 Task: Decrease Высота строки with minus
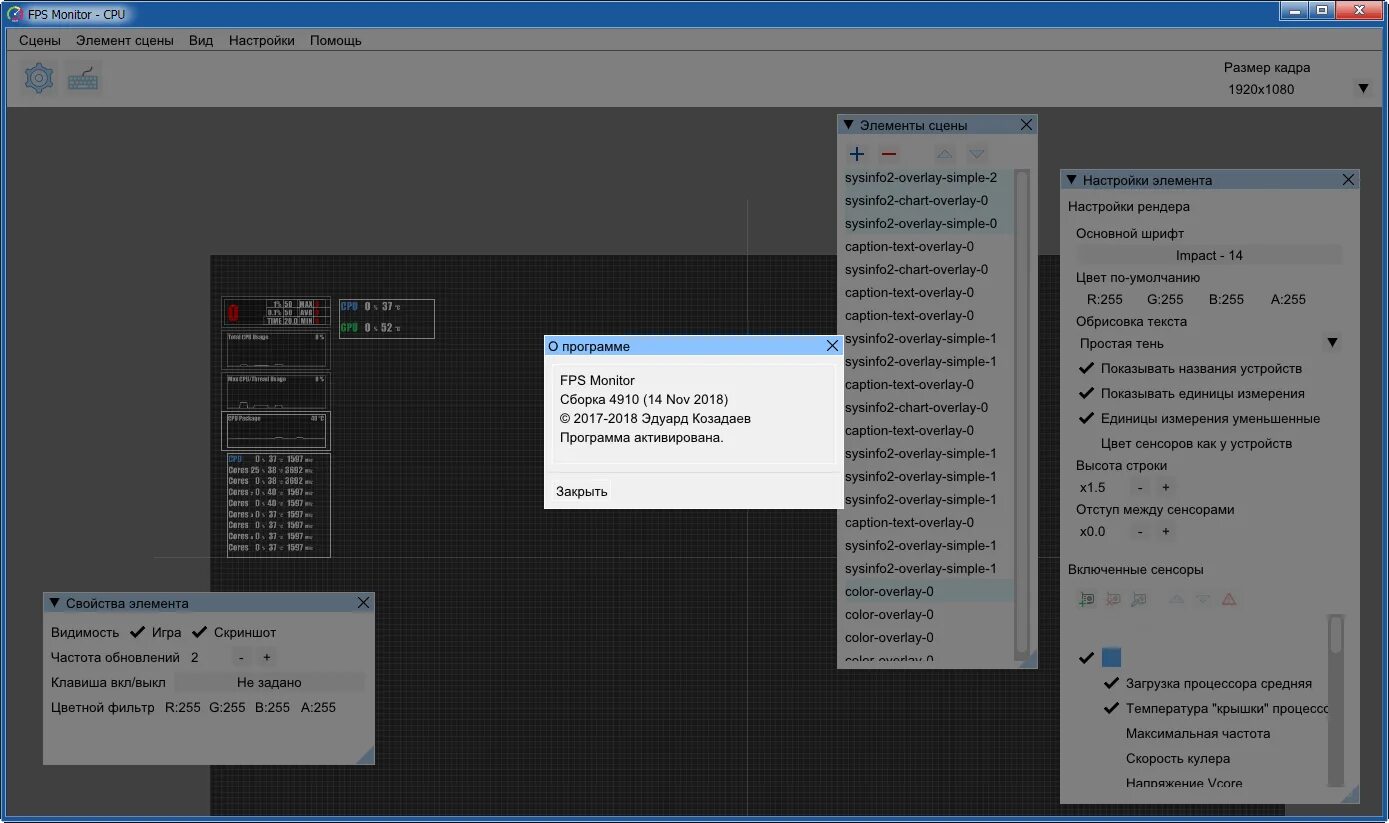[1141, 488]
